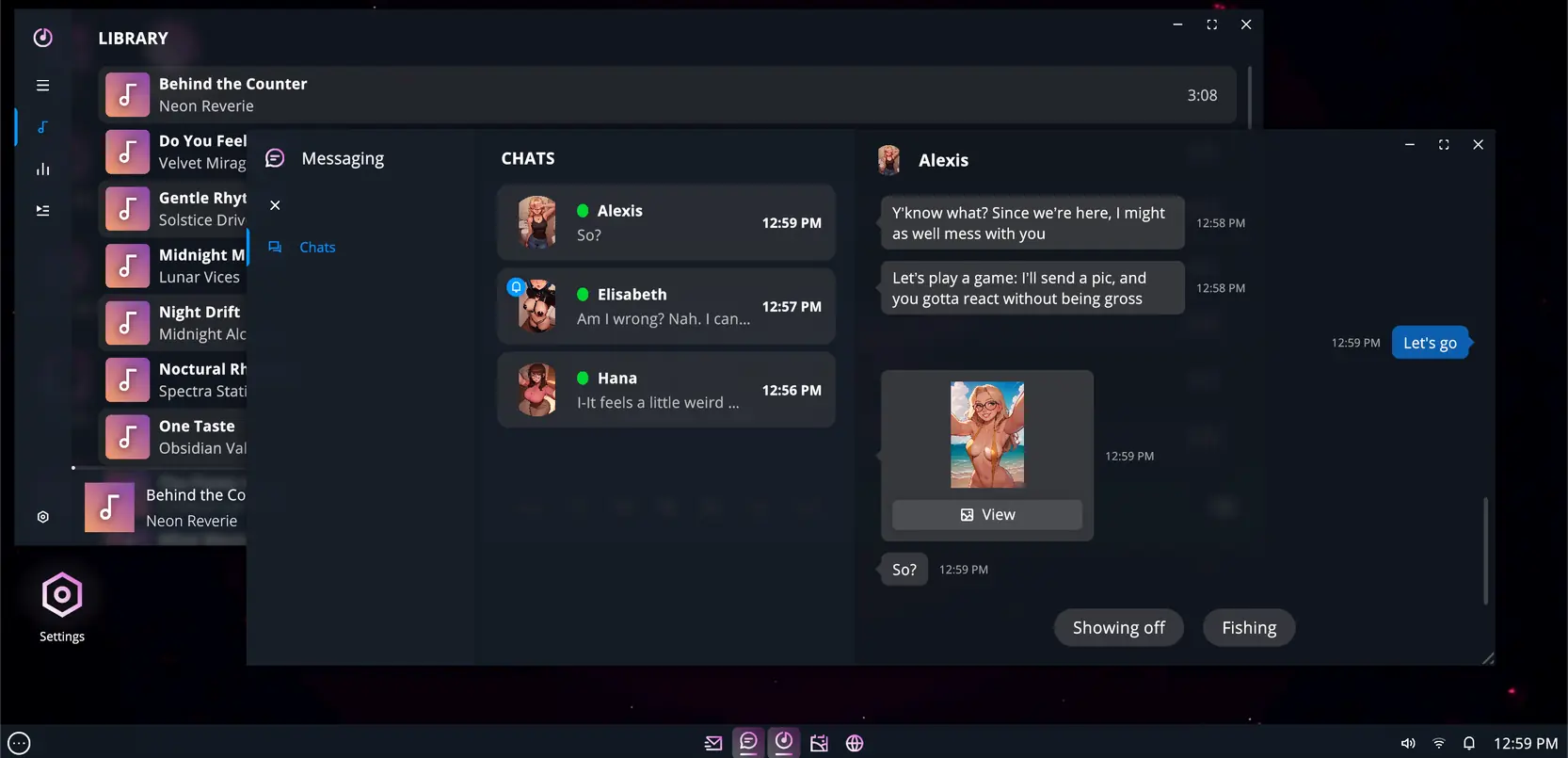Play the track "Behind the Counter"
1568x758 pixels.
[x=666, y=95]
